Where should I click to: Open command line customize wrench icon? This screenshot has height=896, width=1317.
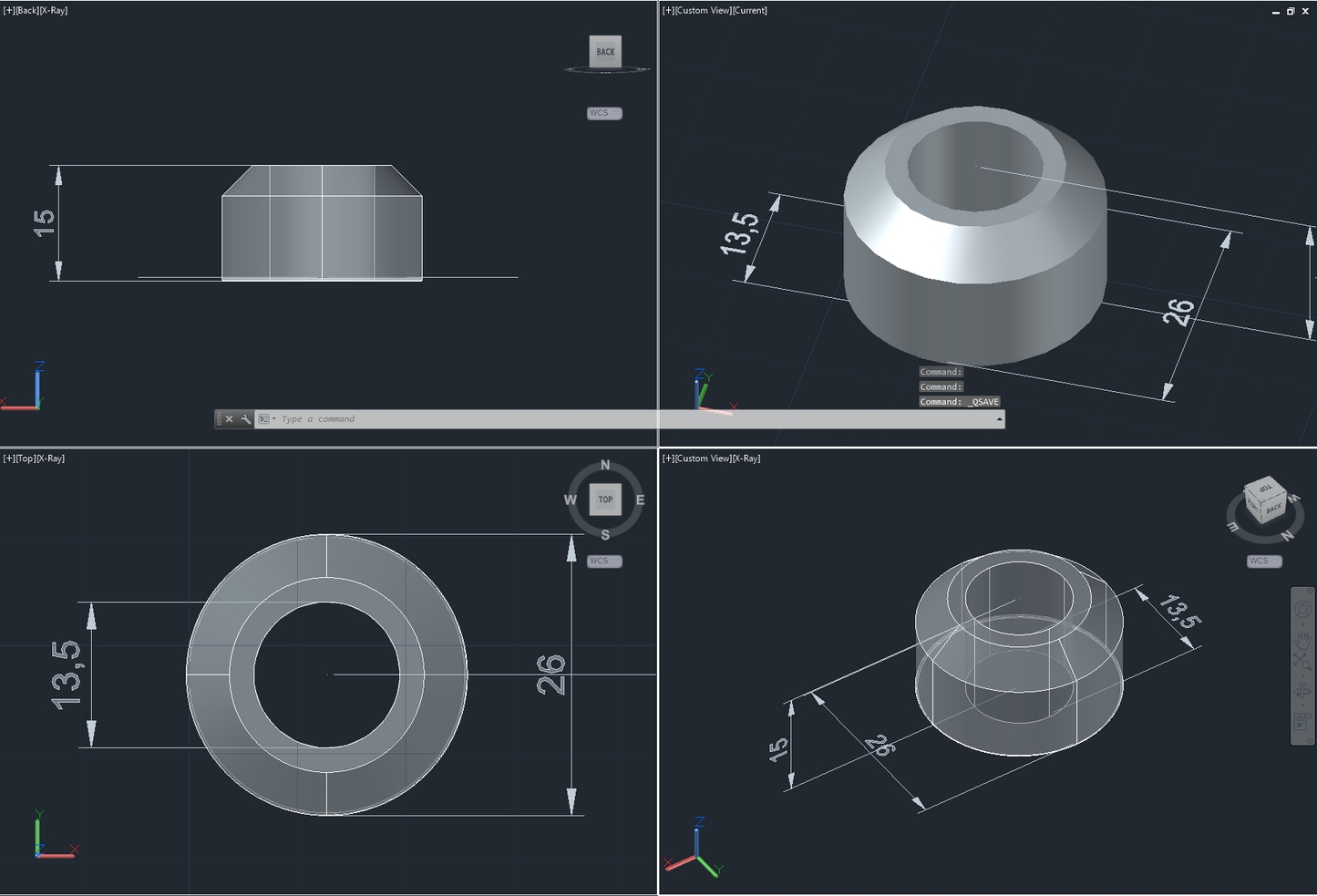pyautogui.click(x=245, y=419)
